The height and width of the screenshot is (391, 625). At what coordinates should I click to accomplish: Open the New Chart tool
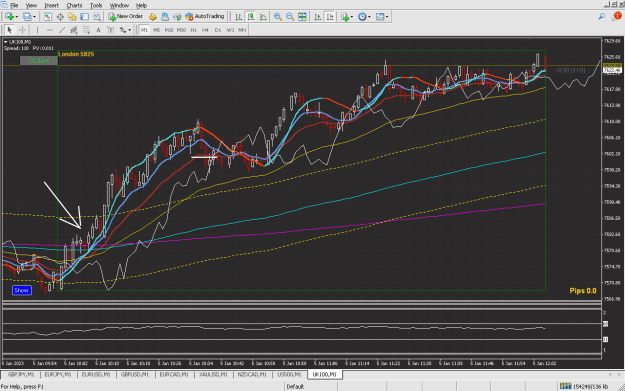coord(9,17)
